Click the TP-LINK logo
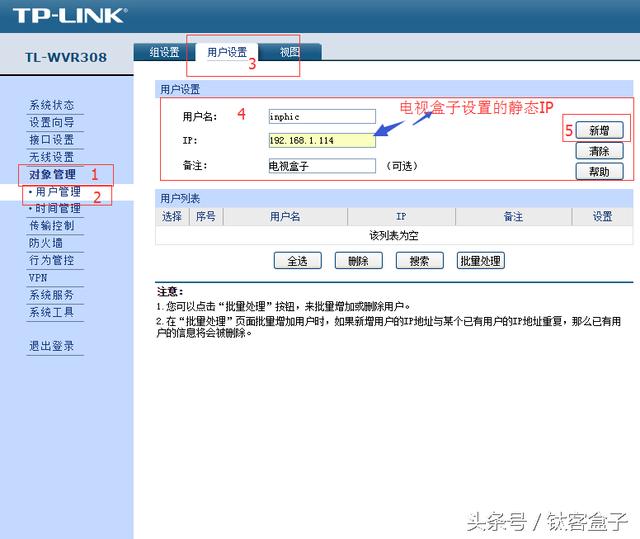Image resolution: width=640 pixels, height=539 pixels. (70, 16)
